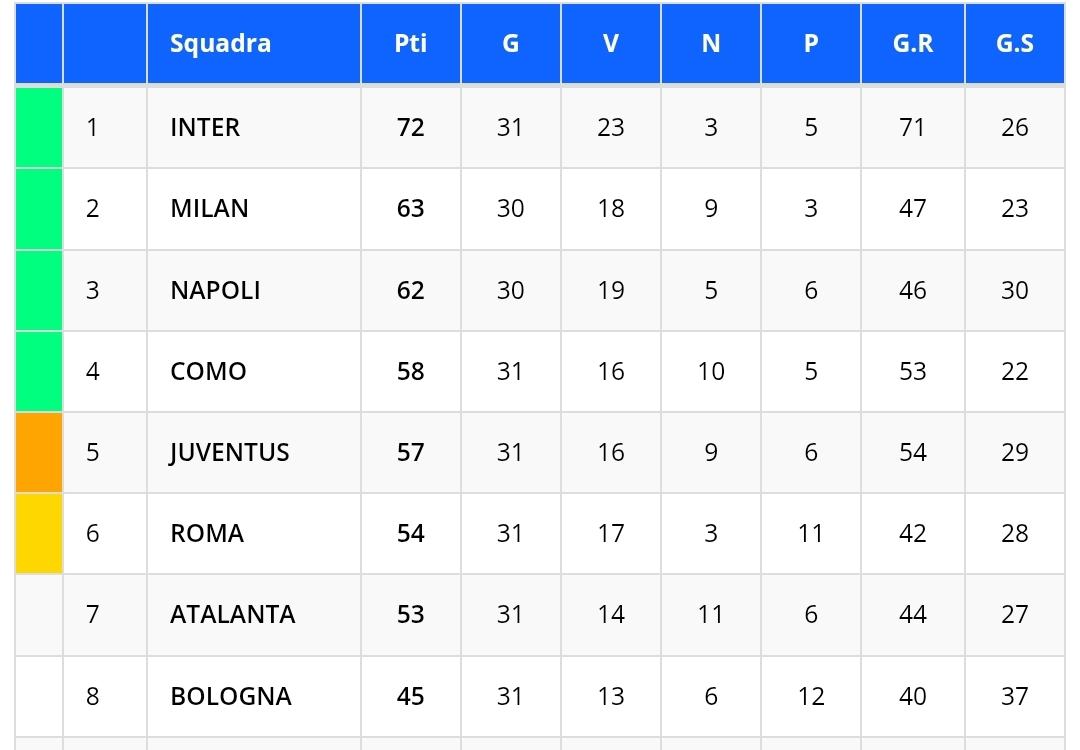Click the yellow marker beside Roma
Viewport: 1080px width, 750px height.
pyautogui.click(x=39, y=534)
